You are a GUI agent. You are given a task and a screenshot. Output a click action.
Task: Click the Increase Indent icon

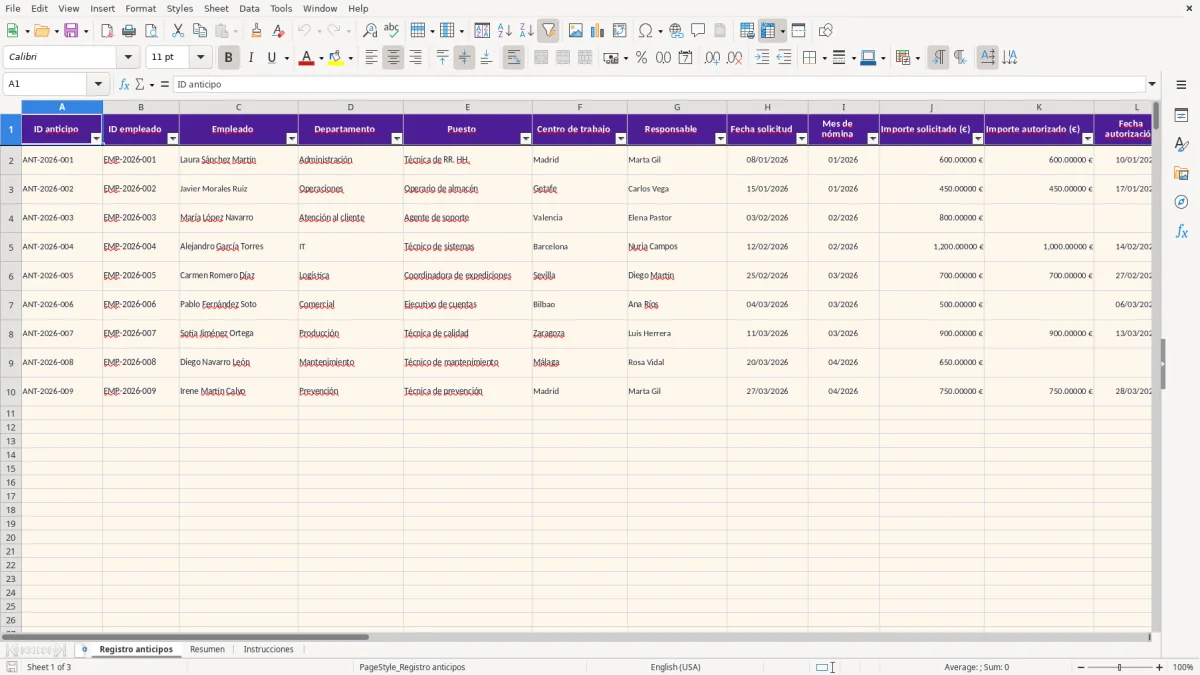pyautogui.click(x=762, y=58)
